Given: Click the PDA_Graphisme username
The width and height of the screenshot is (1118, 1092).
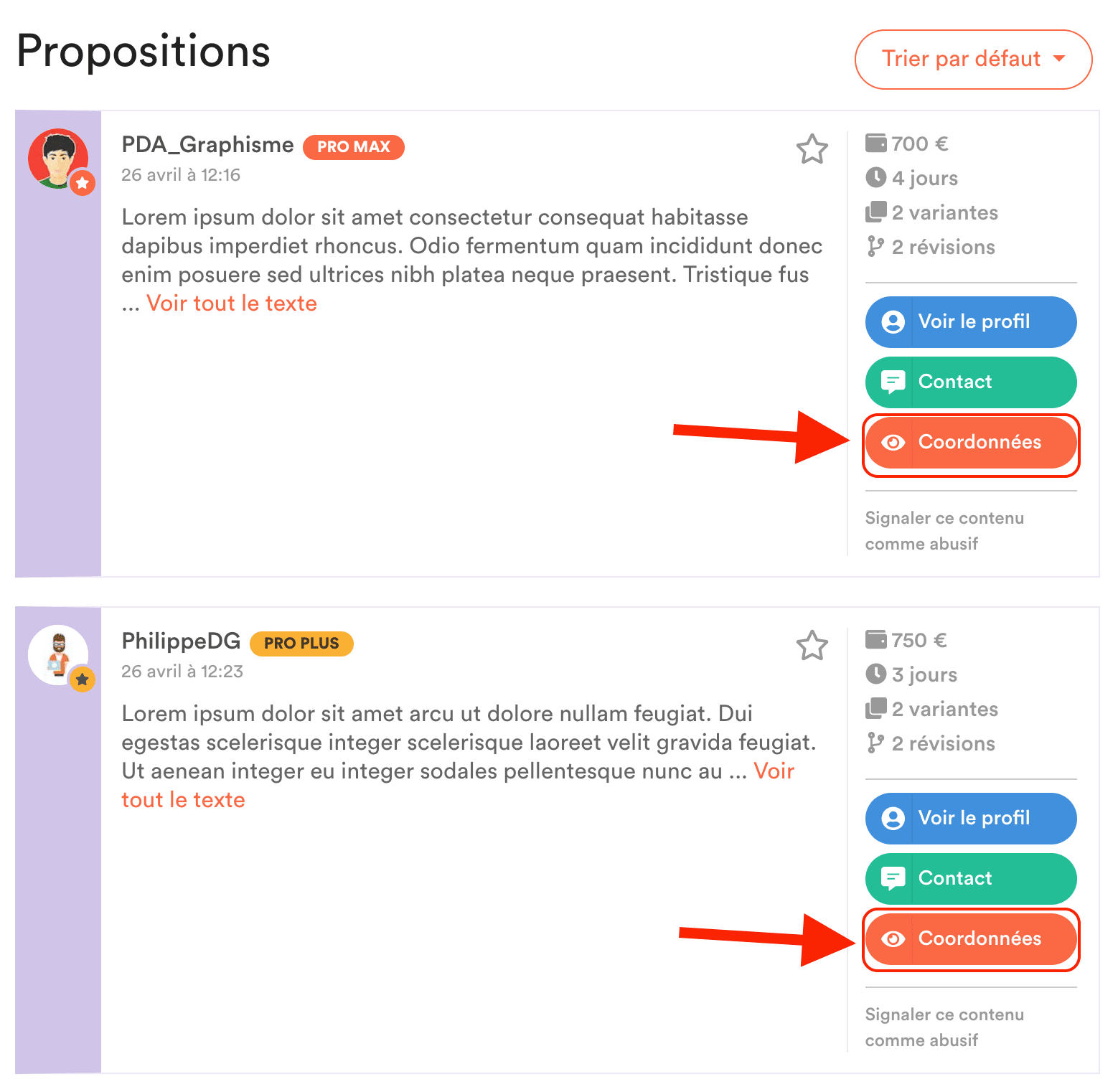Looking at the screenshot, I should point(207,145).
